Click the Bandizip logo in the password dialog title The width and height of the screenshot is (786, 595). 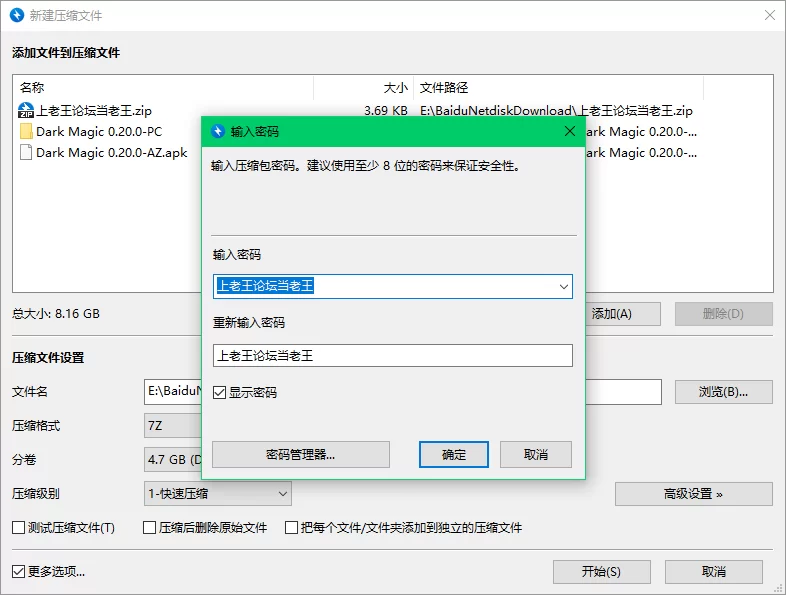(218, 131)
